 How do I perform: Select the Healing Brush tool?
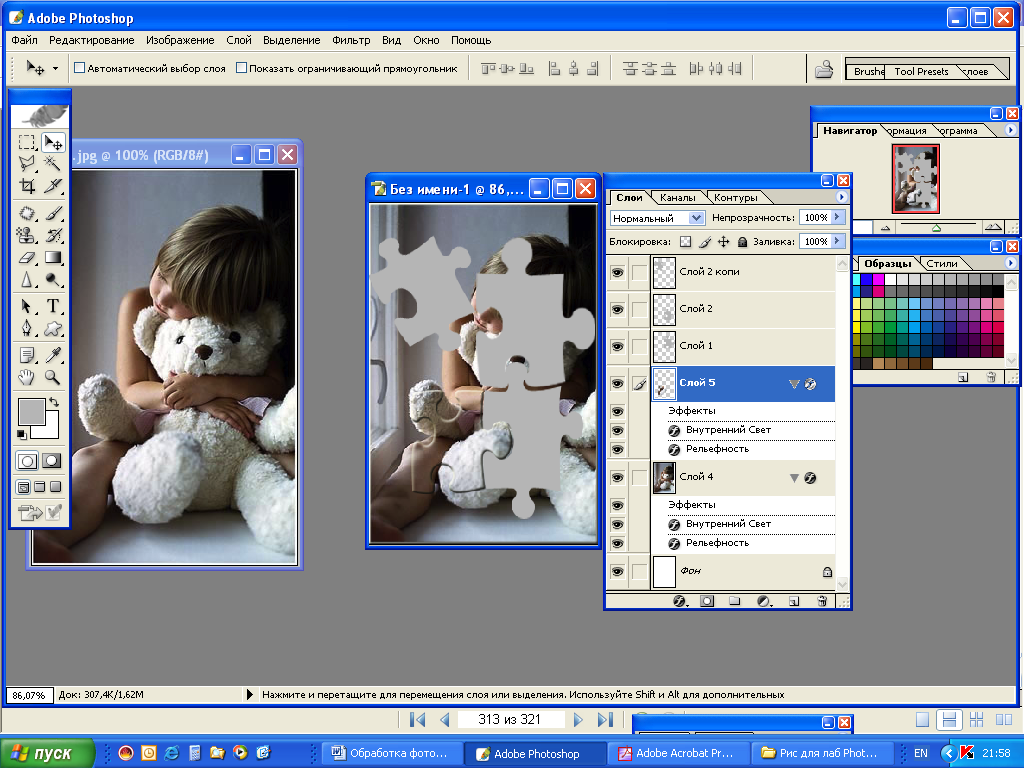tap(27, 213)
